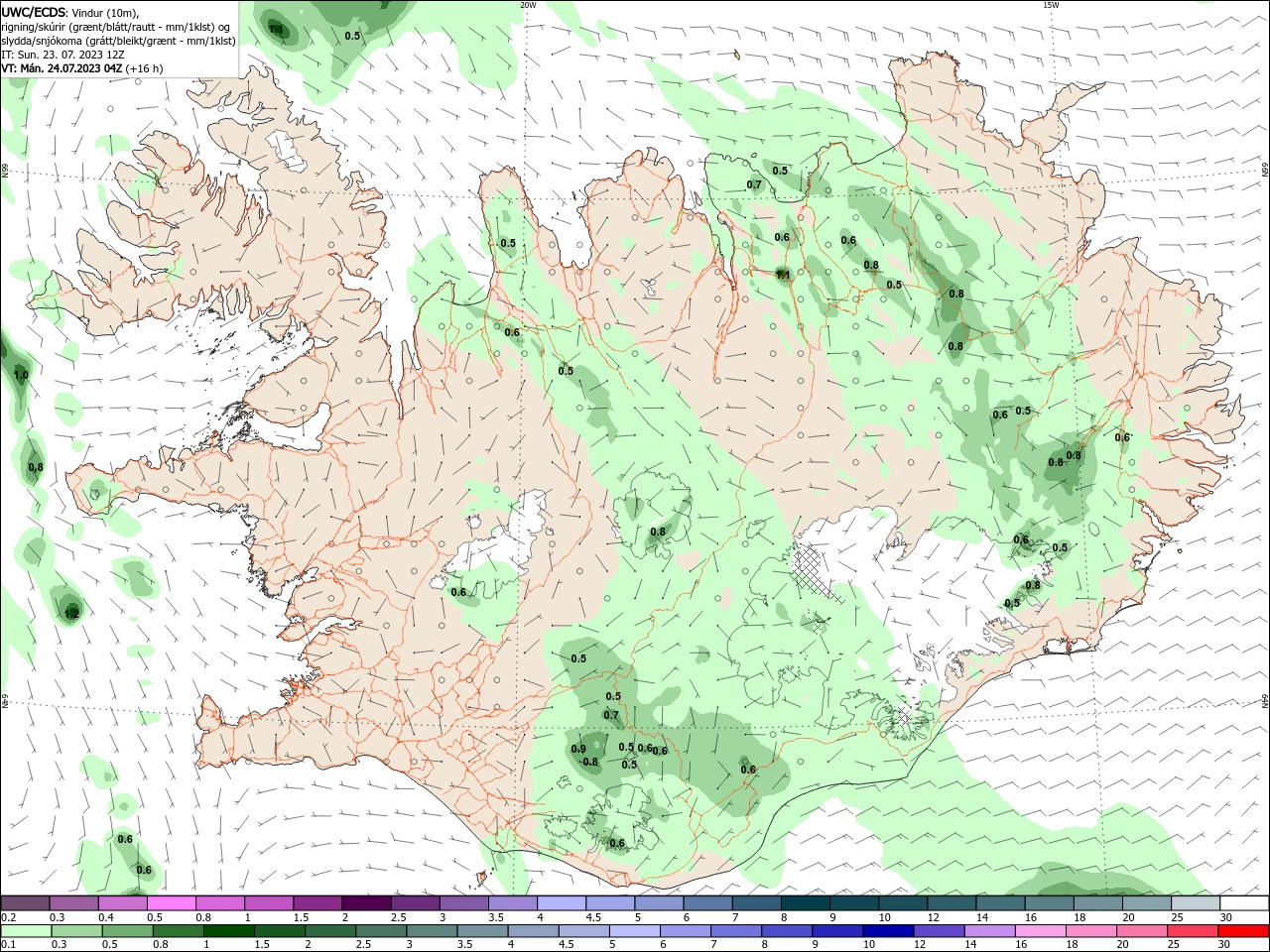Click the 1.0 precipitation value offshore
This screenshot has height=952, width=1270.
21,376
